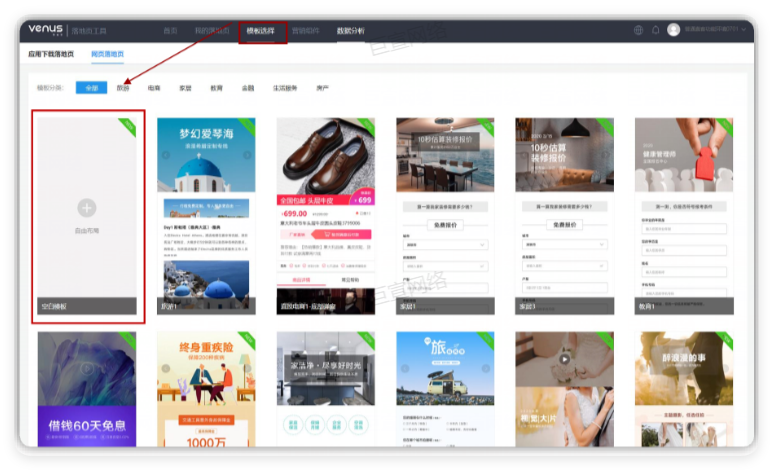Click right carousel arrow on 梦幻爱琴海 template
The width and height of the screenshot is (773, 470).
tap(247, 155)
